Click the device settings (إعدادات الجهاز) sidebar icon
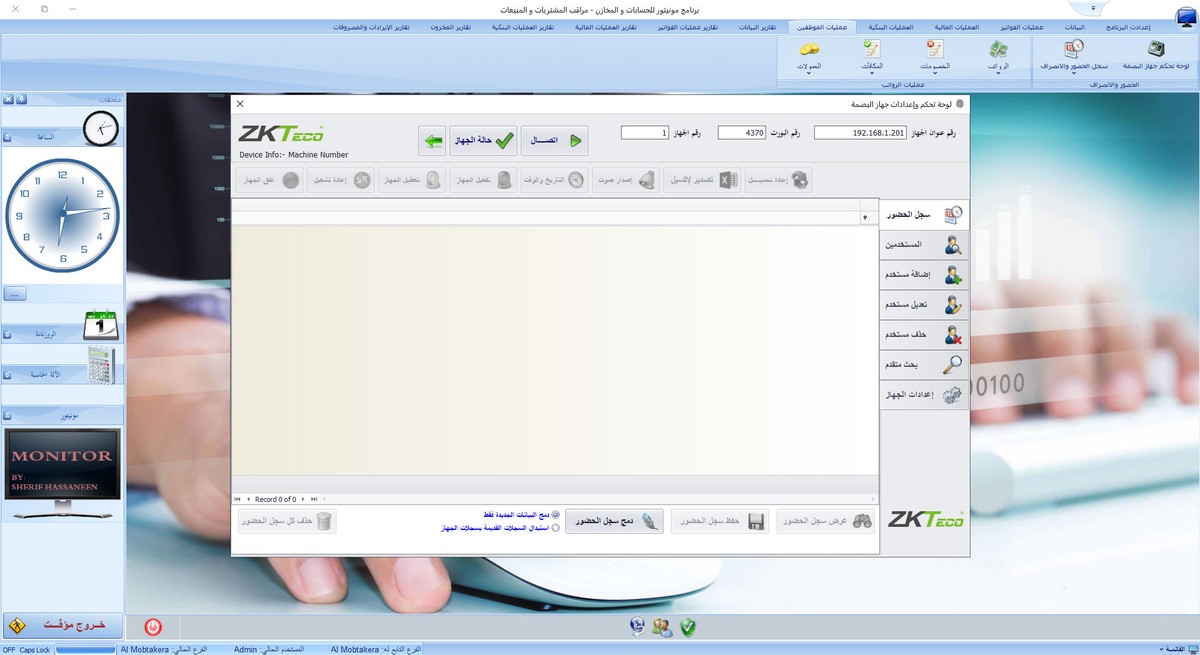This screenshot has width=1200, height=655. click(x=951, y=395)
